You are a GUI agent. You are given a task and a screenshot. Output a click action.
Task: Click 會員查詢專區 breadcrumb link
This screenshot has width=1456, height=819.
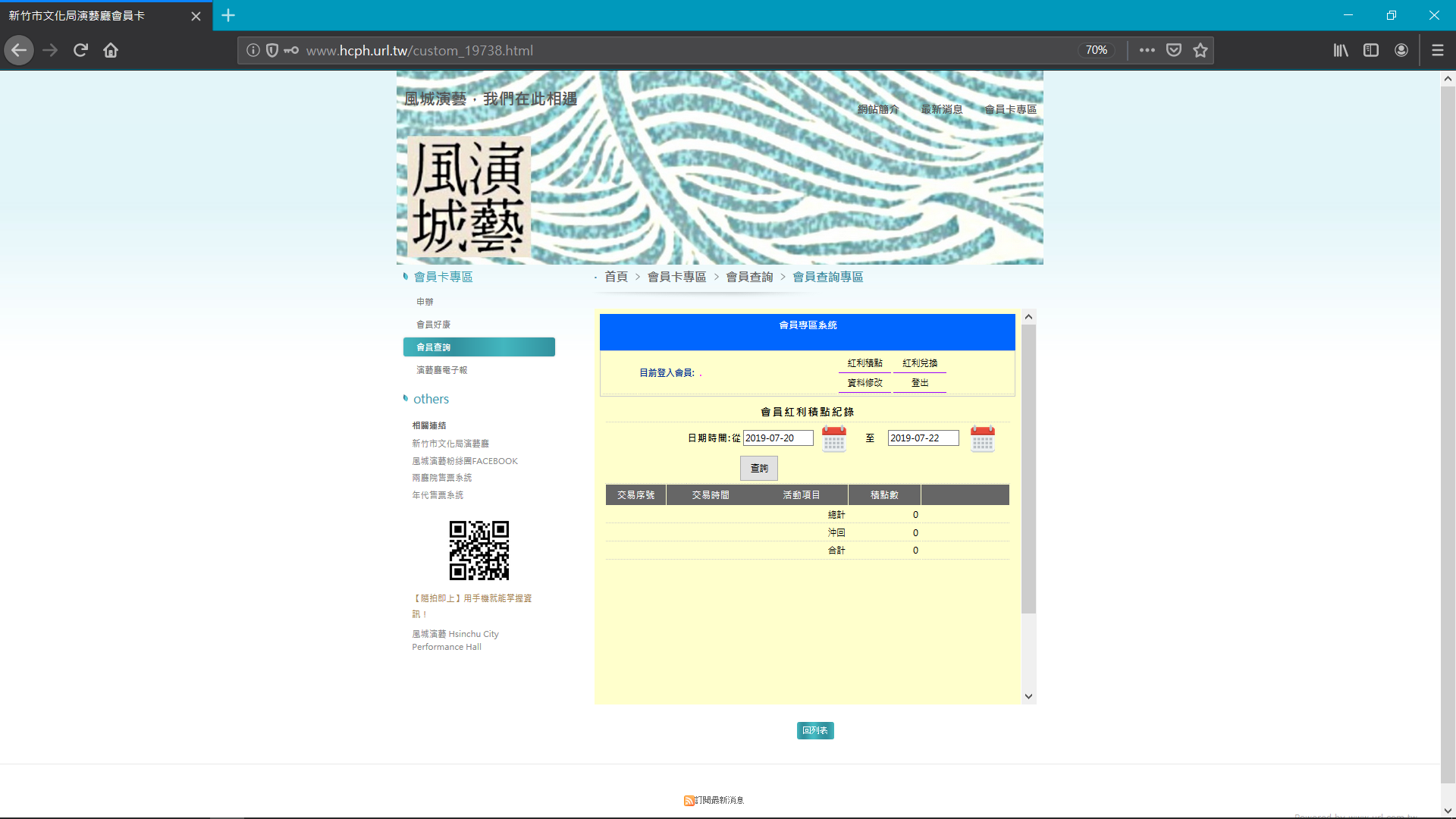tap(828, 277)
